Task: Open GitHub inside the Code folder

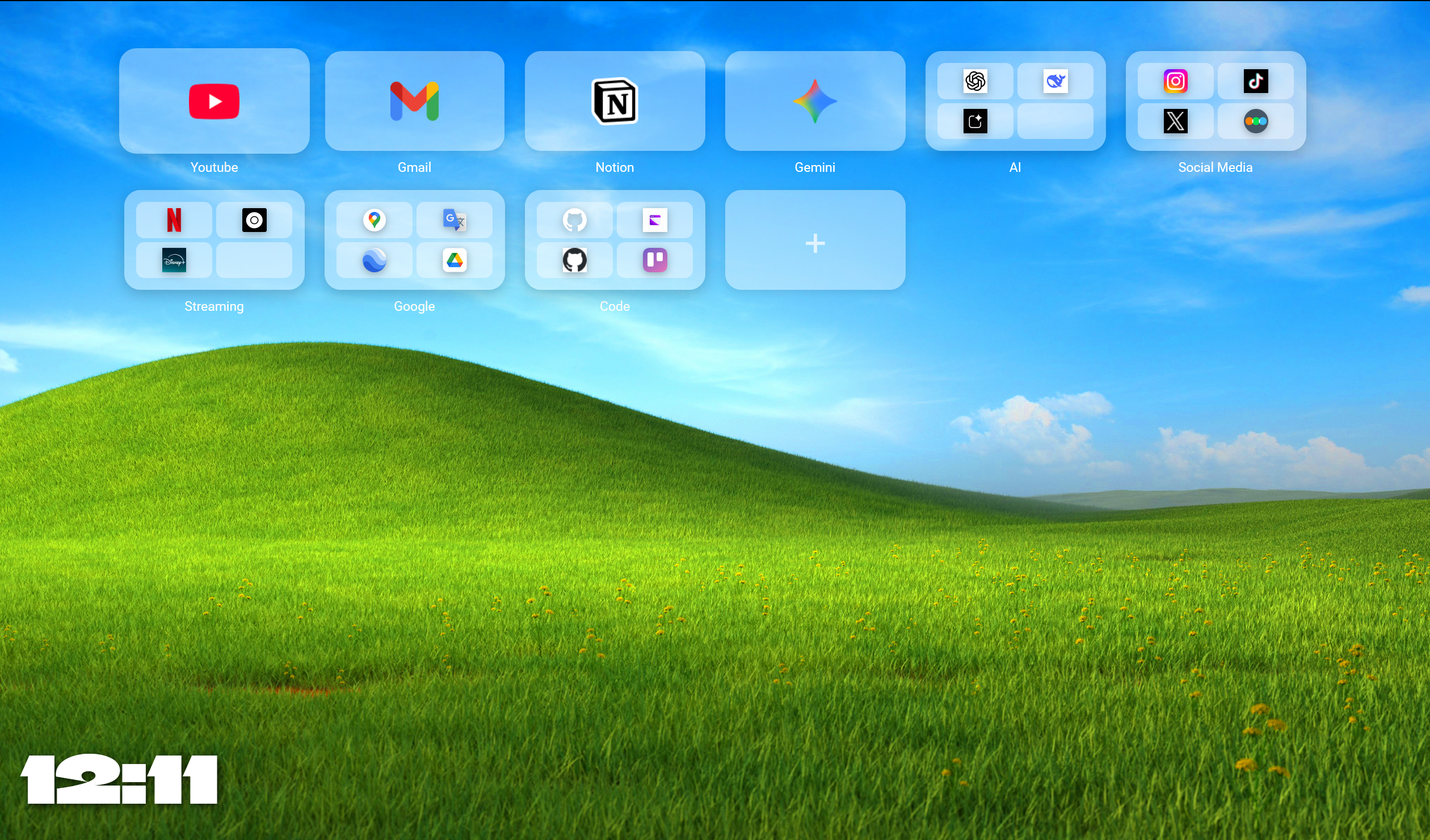Action: pos(575,220)
